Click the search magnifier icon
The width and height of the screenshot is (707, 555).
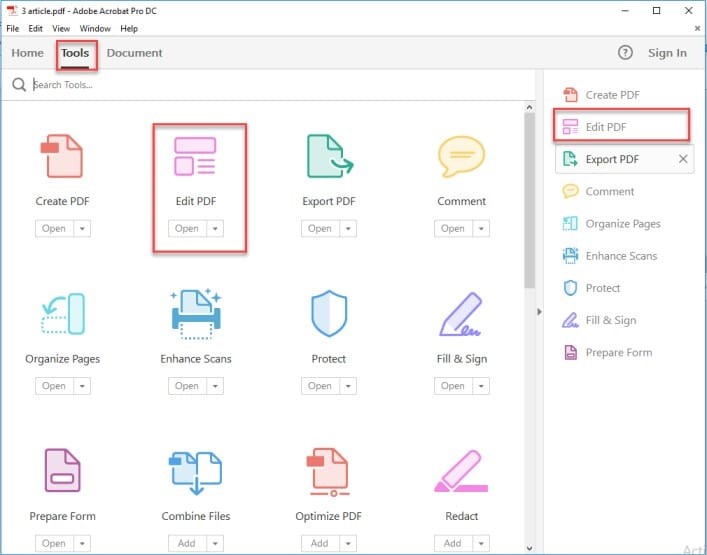[x=19, y=84]
